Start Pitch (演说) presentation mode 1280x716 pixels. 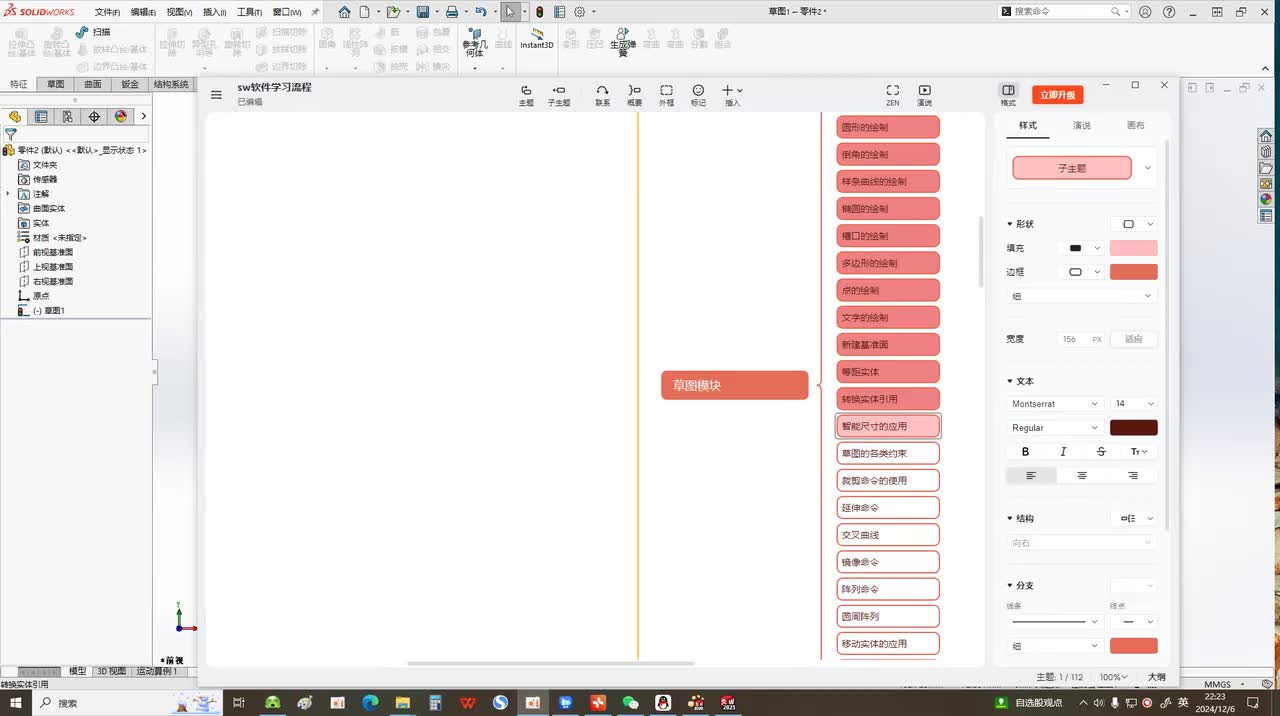925,95
